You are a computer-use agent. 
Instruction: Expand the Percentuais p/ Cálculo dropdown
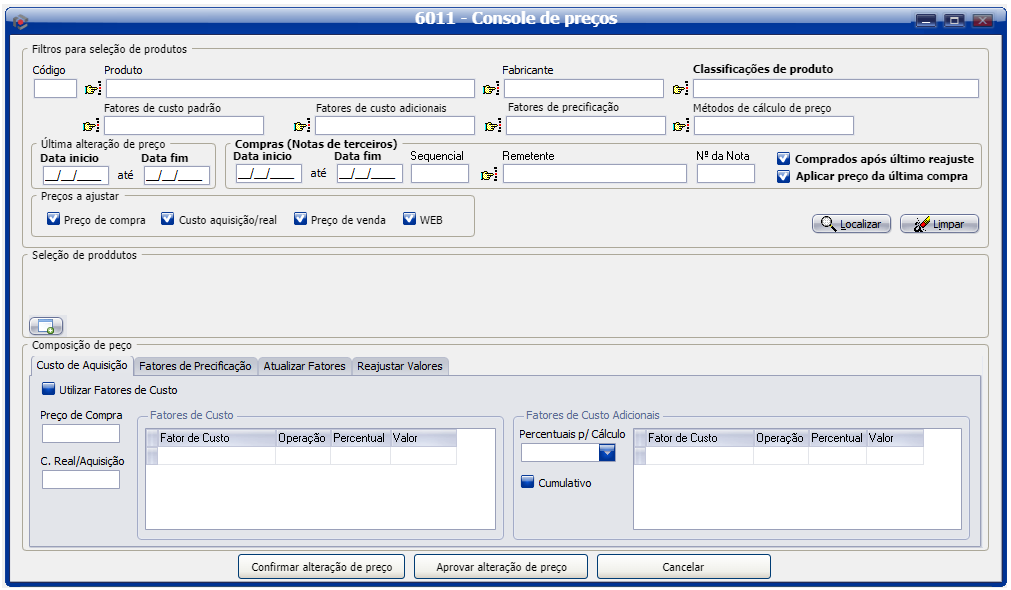[606, 453]
